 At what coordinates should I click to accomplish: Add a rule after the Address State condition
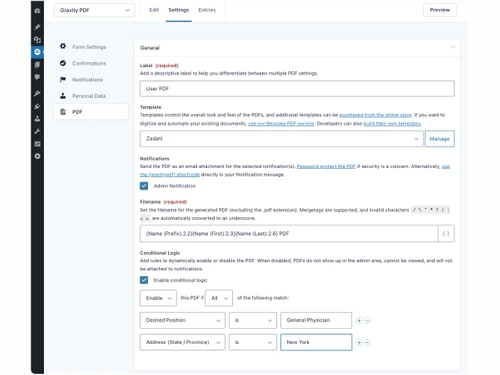pyautogui.click(x=359, y=342)
